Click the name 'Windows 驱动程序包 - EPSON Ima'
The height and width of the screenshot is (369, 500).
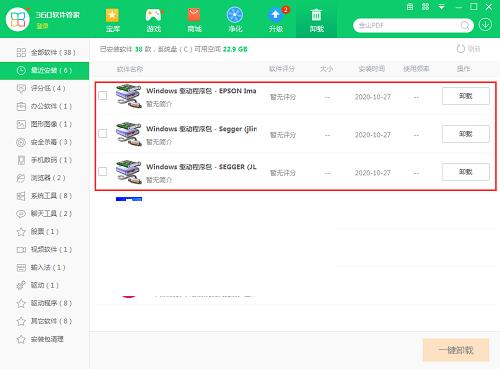pyautogui.click(x=201, y=91)
